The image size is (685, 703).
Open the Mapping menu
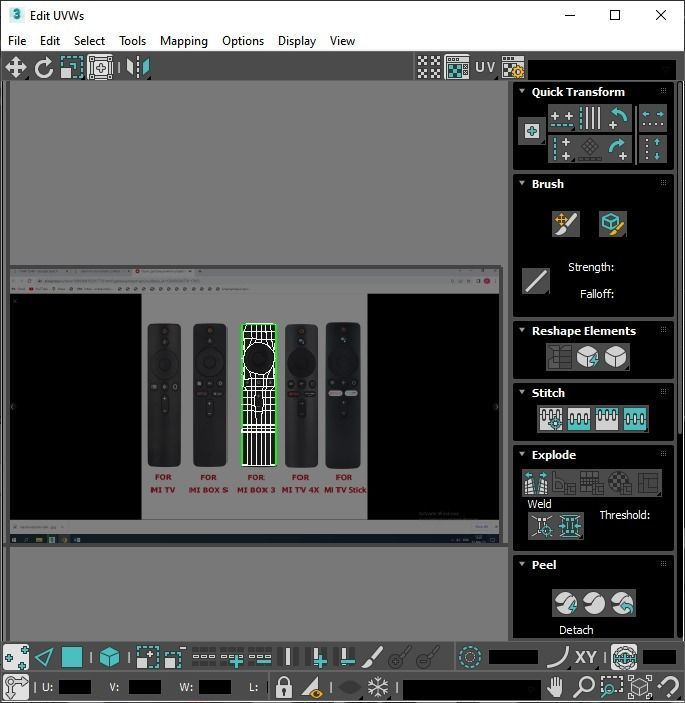click(184, 41)
